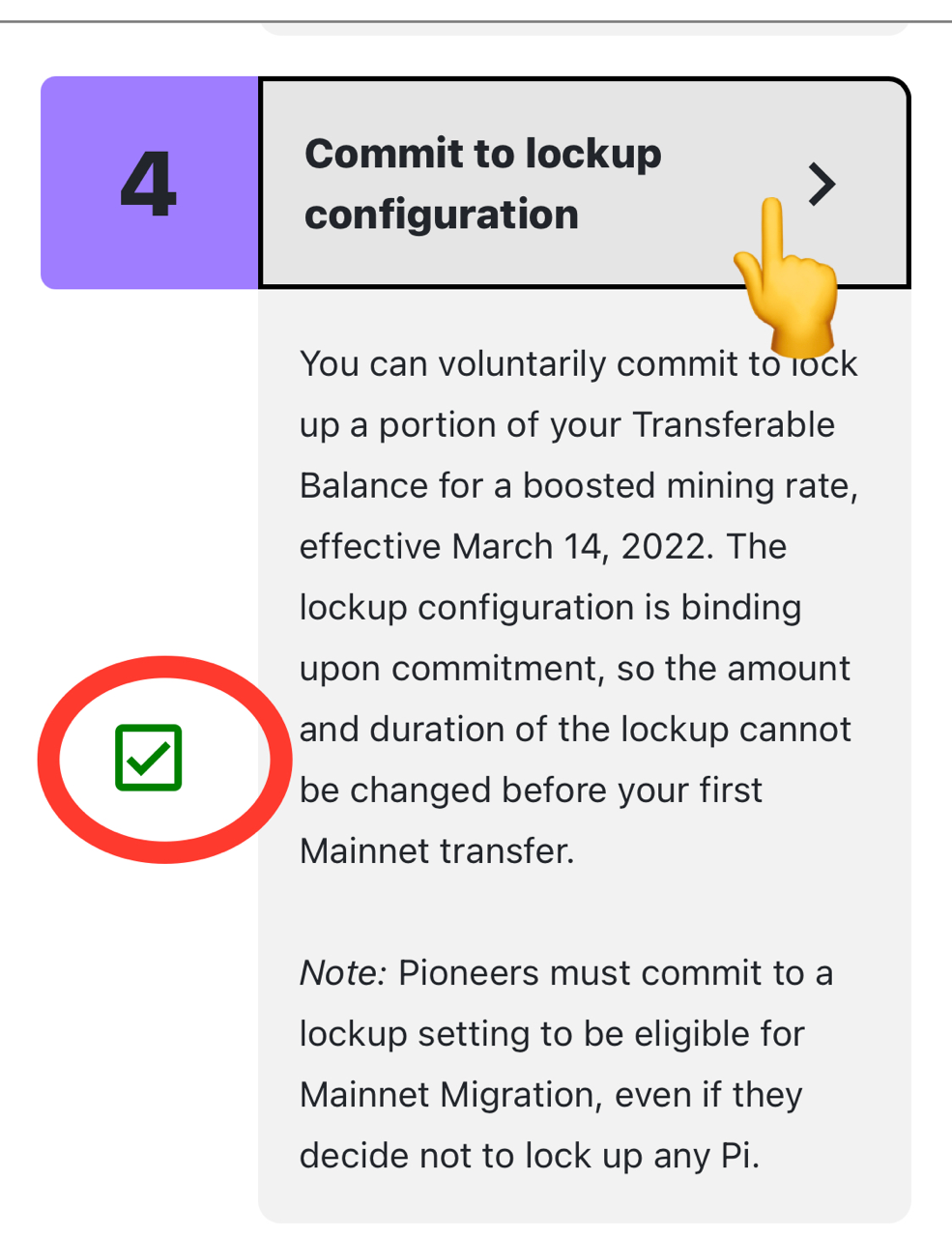Tap the purple step number 4 tile
The height and width of the screenshot is (1237, 952).
point(150,183)
